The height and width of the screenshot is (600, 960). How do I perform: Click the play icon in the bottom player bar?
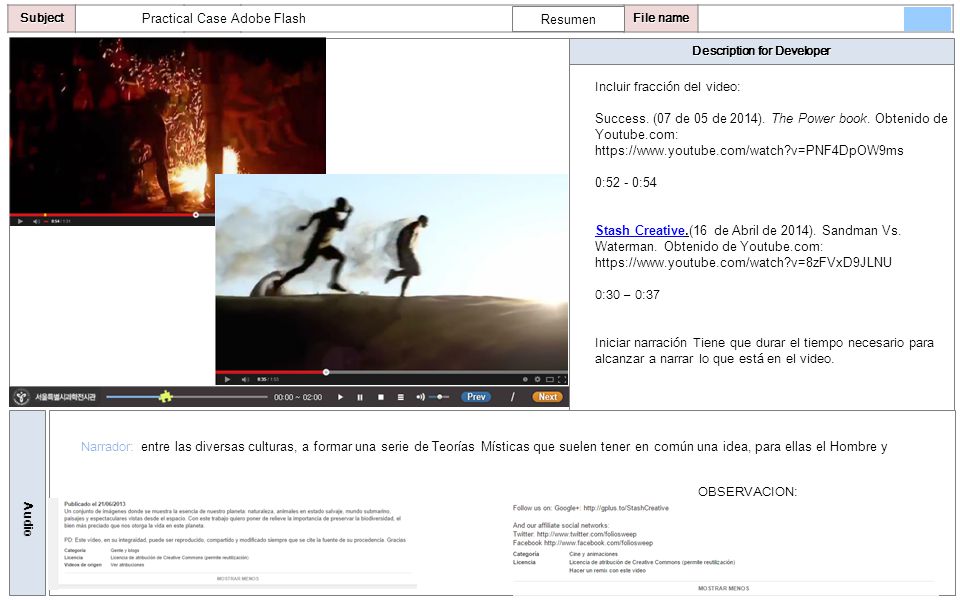point(340,397)
